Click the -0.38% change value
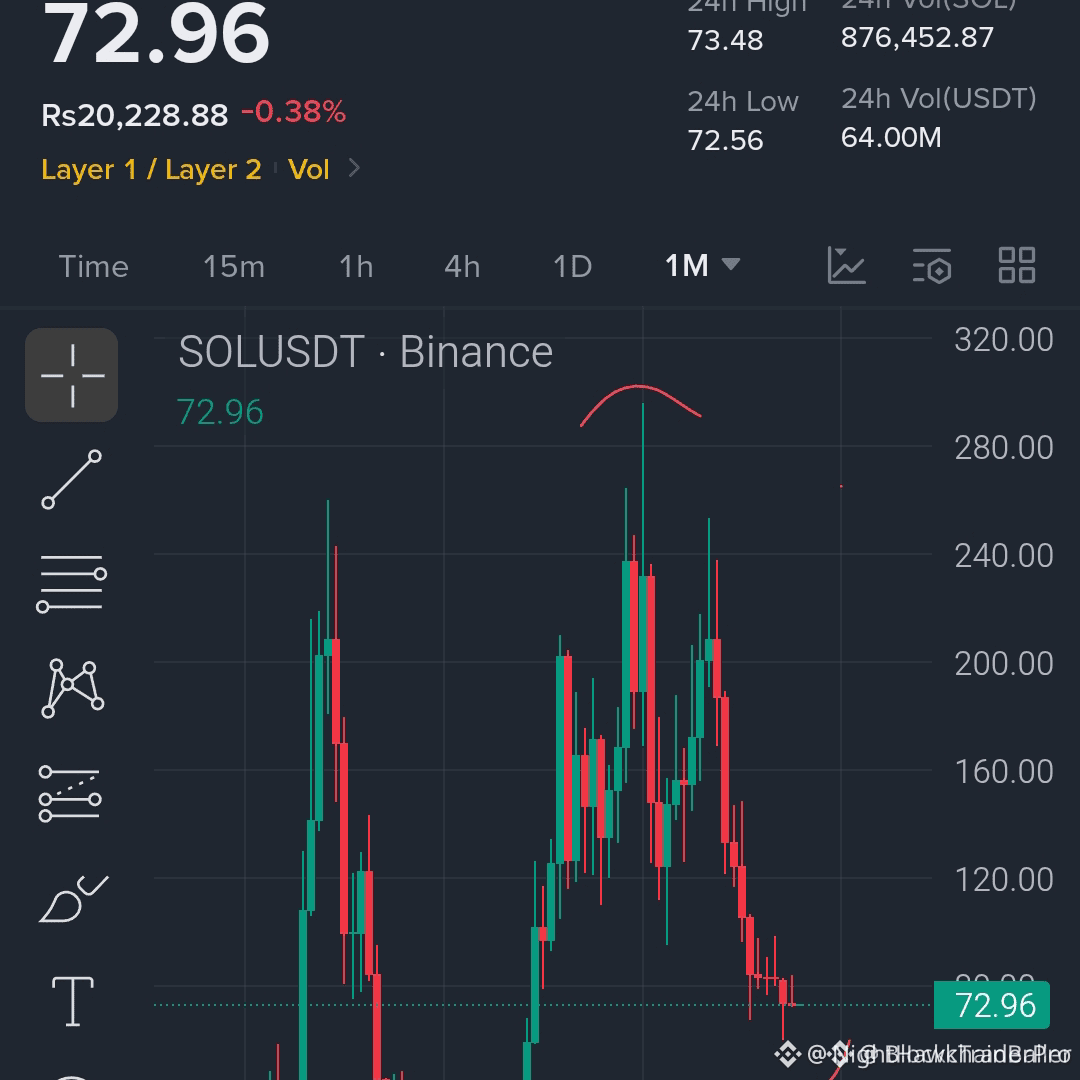The height and width of the screenshot is (1080, 1080). click(293, 112)
